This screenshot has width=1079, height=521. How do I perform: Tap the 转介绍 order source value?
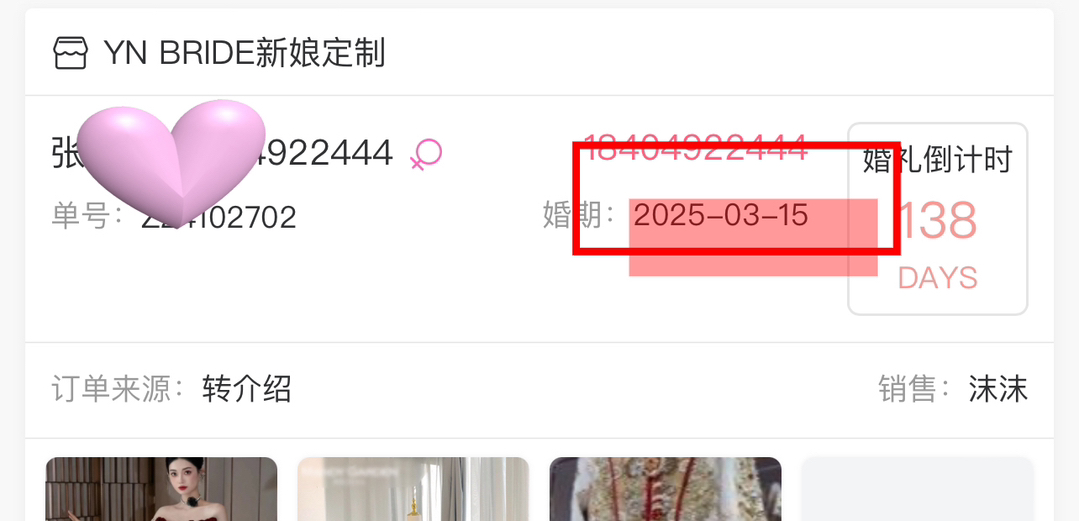pos(246,390)
